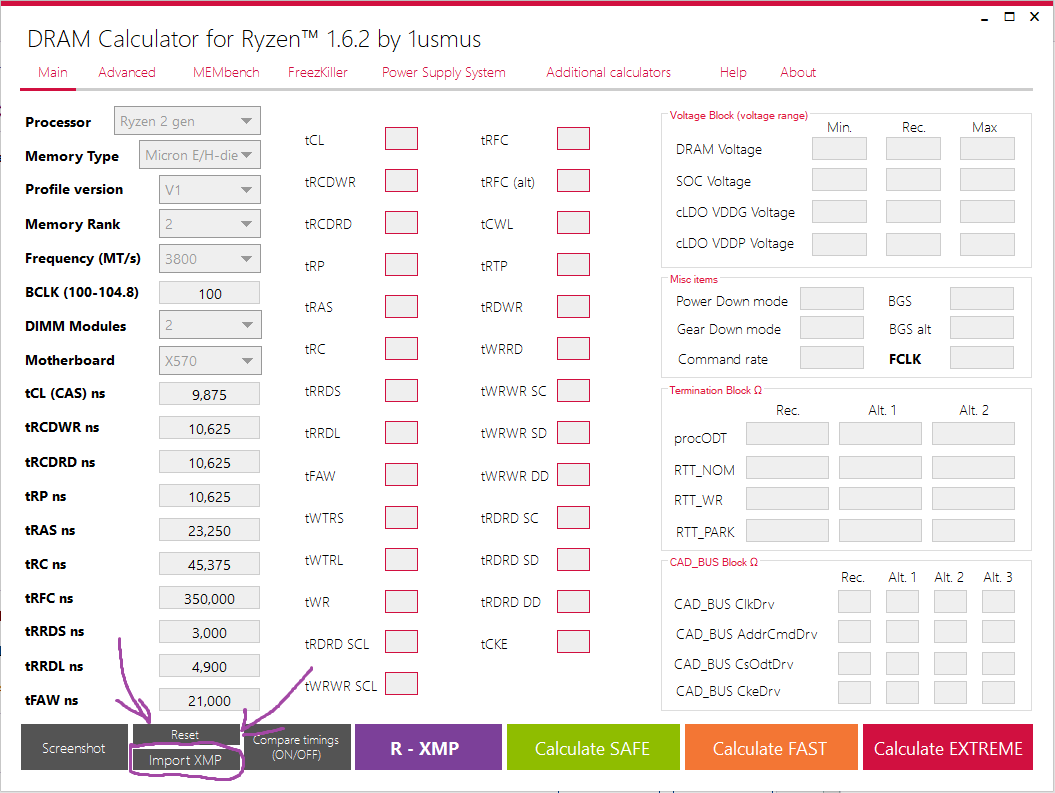
Task: Expand the Memory Type dropdown Micron E/H-die
Action: pyautogui.click(x=199, y=155)
